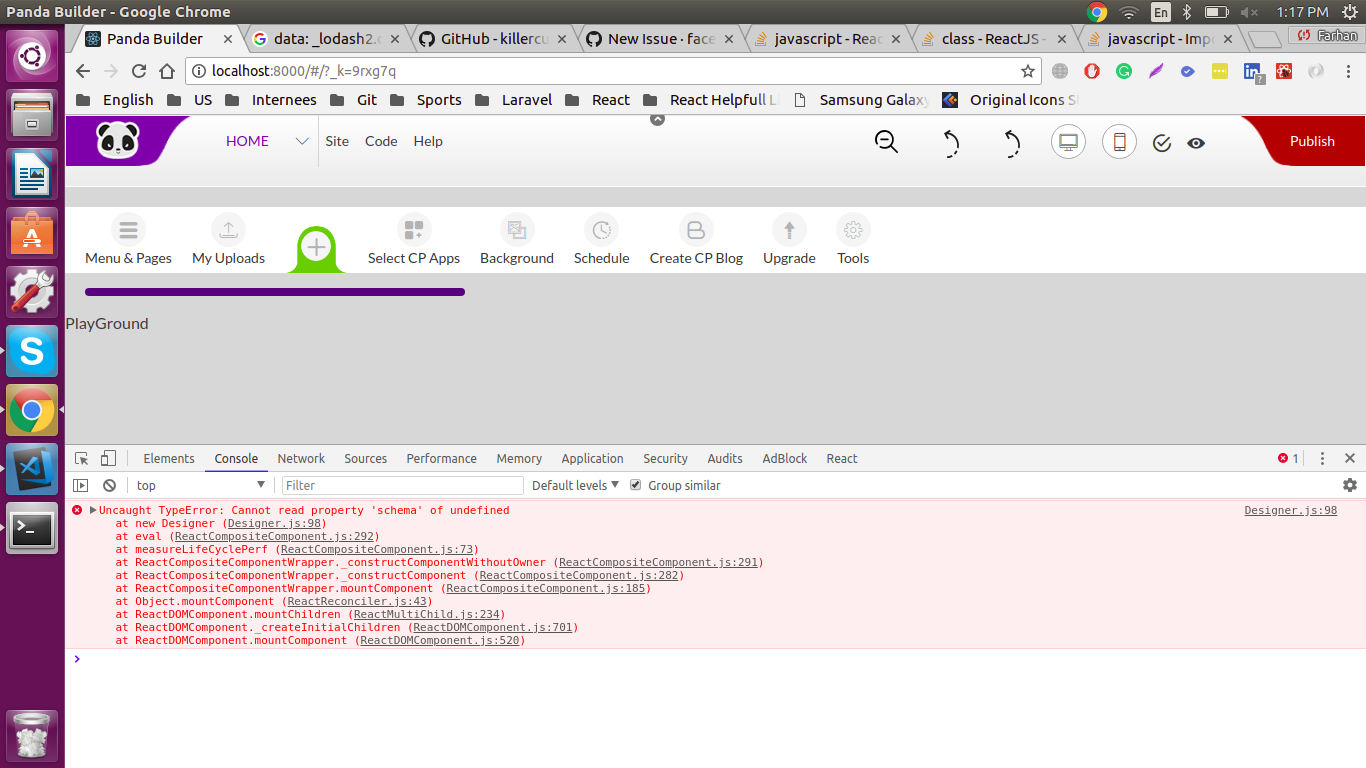Screen dimensions: 1366x768
Task: Toggle the Group similar checkbox
Action: coord(635,485)
